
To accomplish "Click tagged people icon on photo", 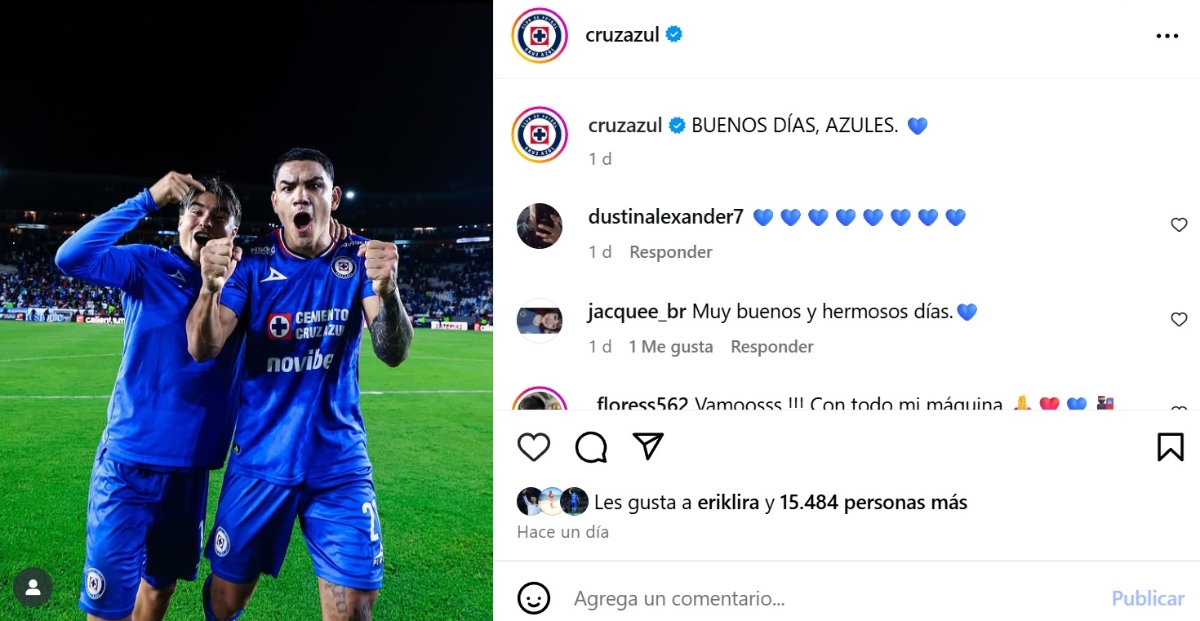I will coord(33,587).
